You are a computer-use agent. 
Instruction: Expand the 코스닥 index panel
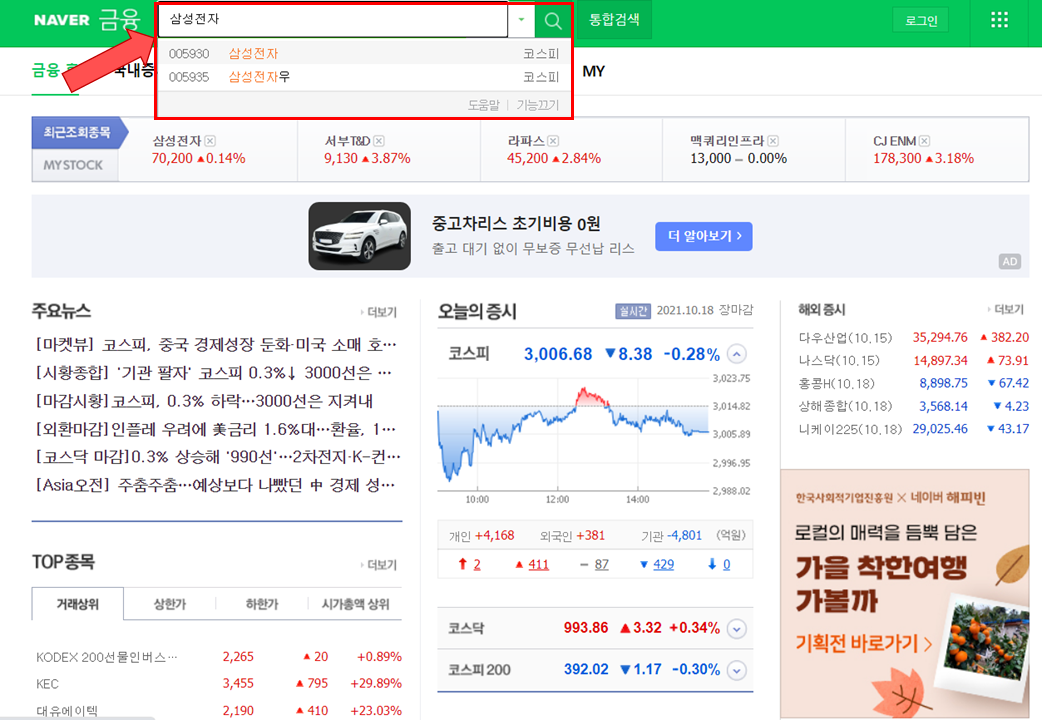click(736, 628)
